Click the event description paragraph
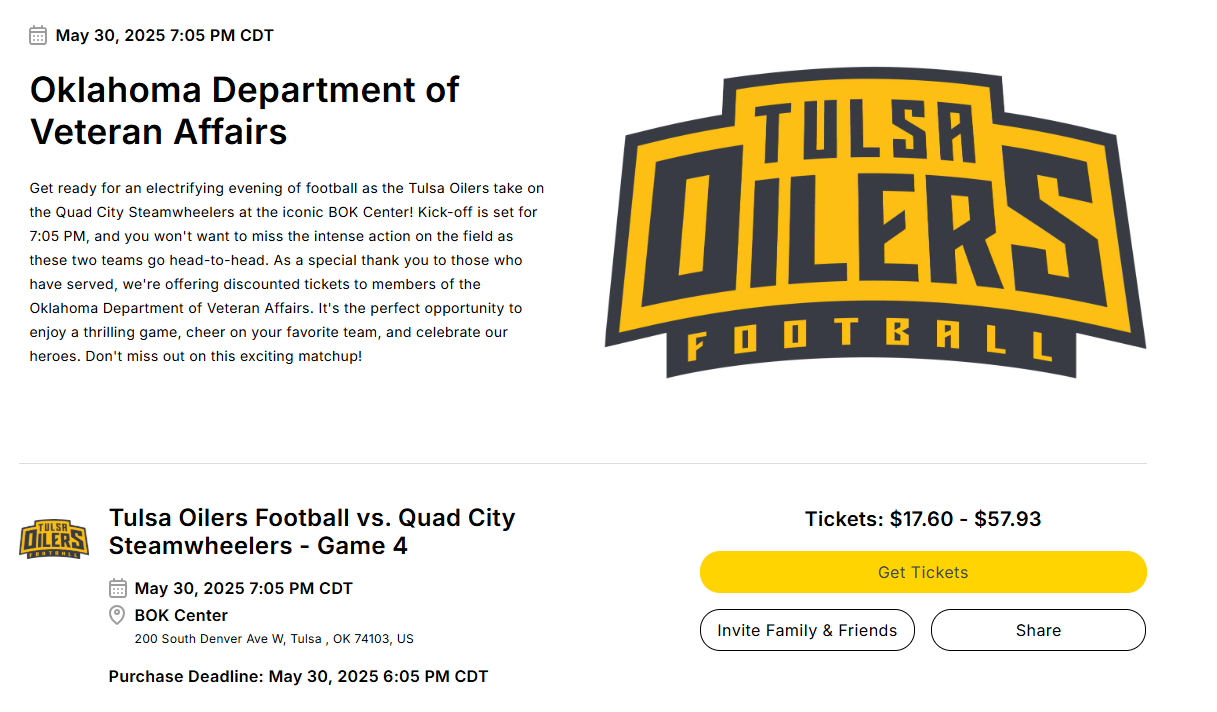 287,272
